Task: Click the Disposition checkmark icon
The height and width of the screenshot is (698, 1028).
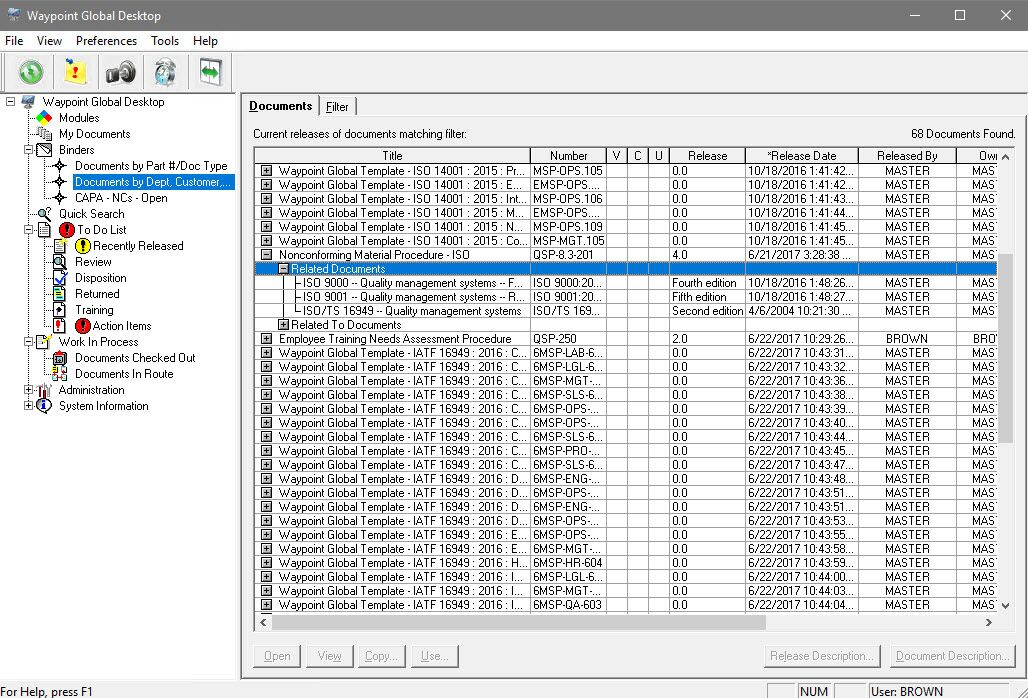Action: click(60, 278)
